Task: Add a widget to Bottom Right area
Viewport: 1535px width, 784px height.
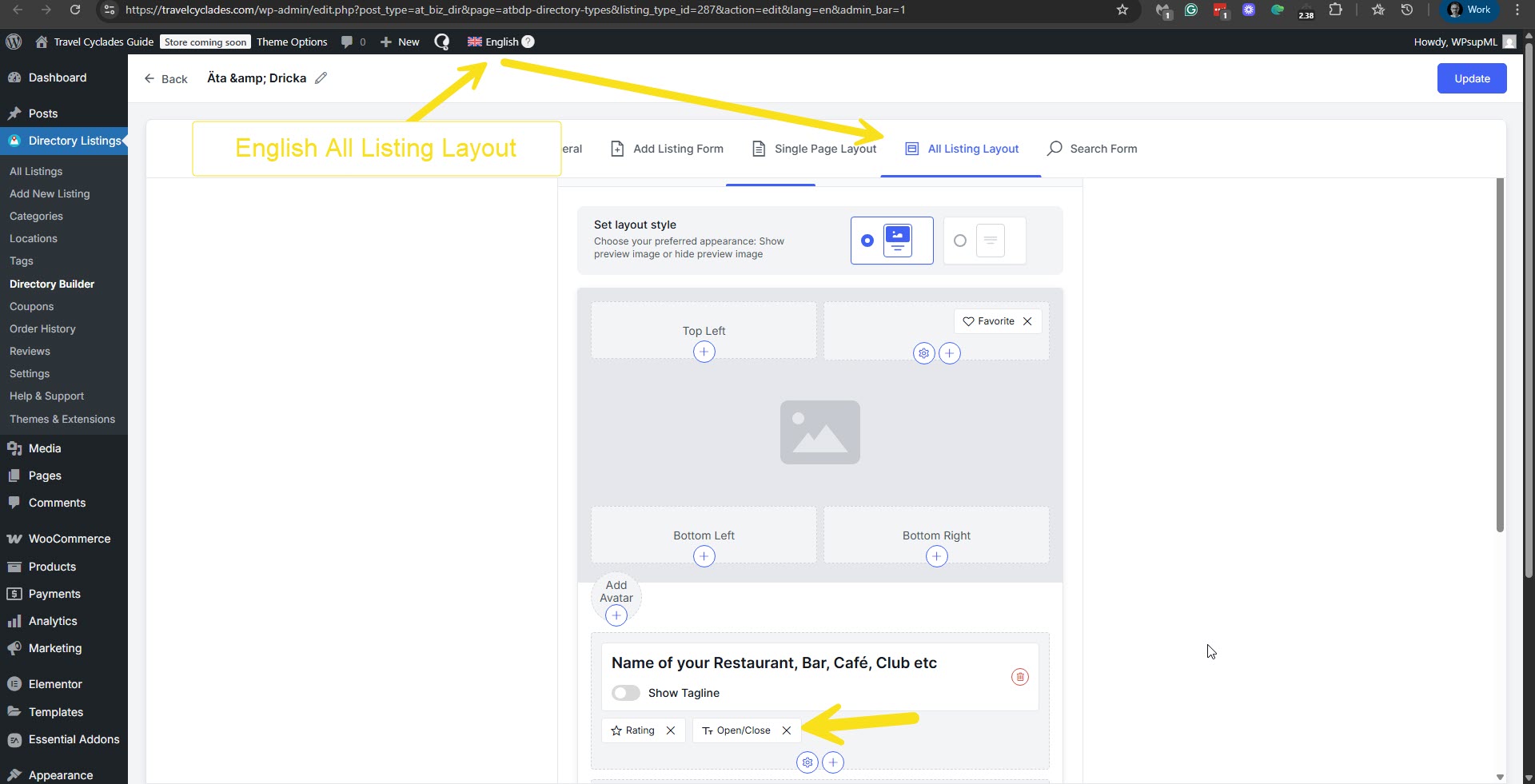Action: tap(936, 556)
